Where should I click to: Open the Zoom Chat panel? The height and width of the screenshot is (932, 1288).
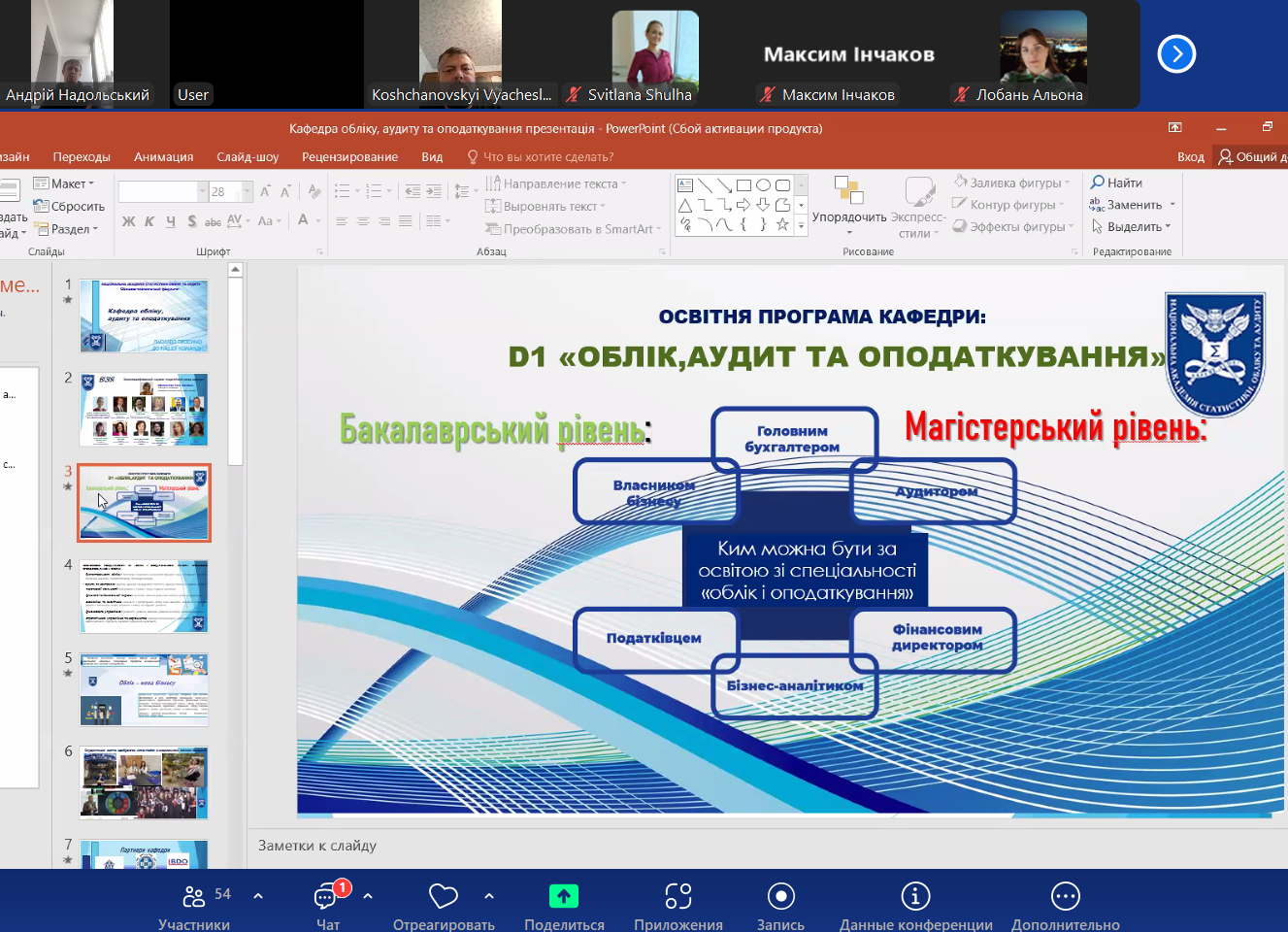(x=327, y=897)
